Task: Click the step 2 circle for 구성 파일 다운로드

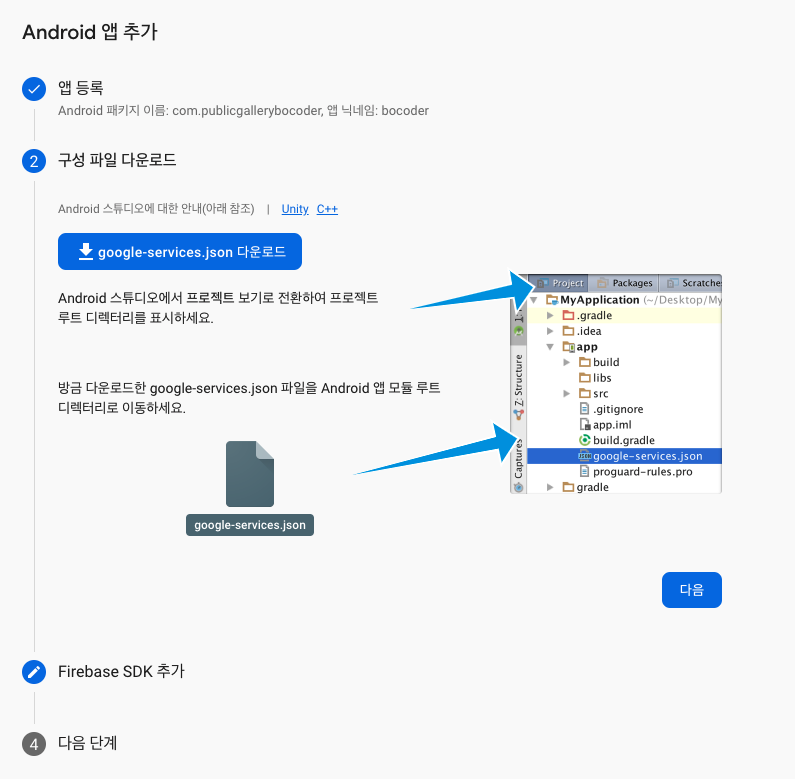Action: click(34, 161)
